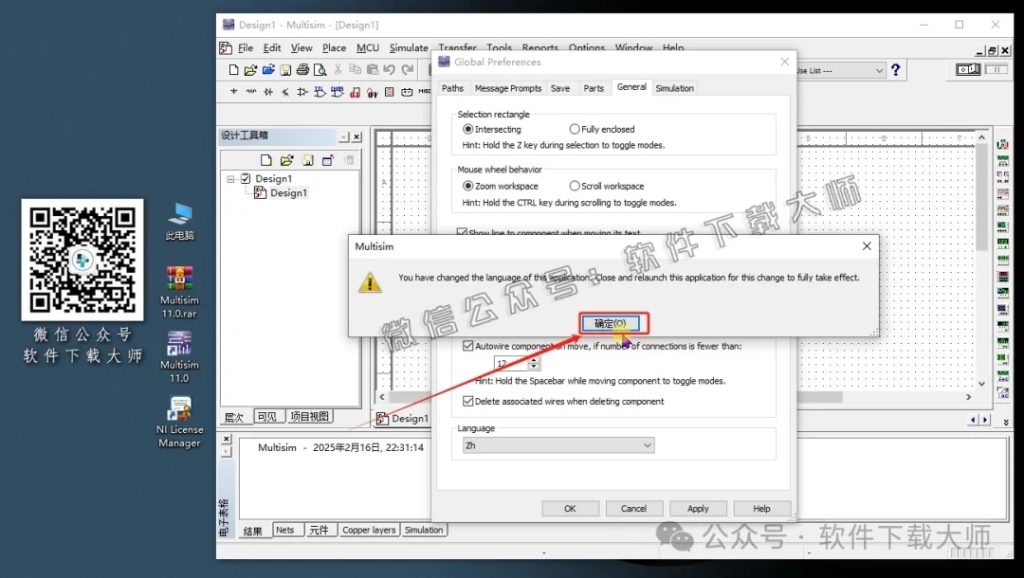
Task: Click the Print icon in the toolbar
Action: point(302,70)
